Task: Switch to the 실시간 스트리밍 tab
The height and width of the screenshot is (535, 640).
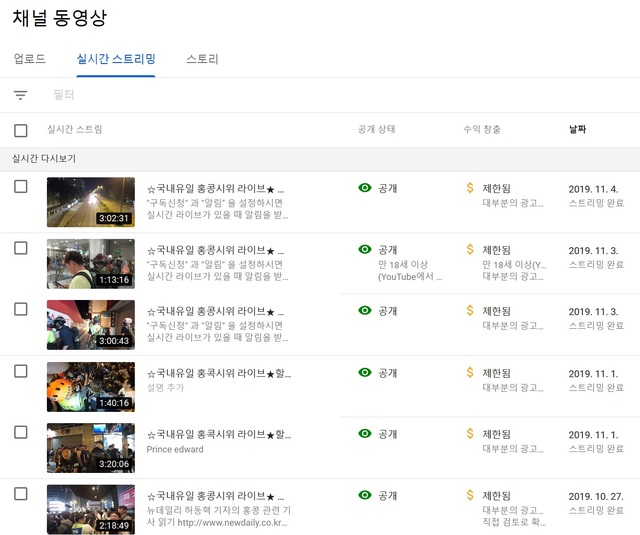Action: coord(116,59)
